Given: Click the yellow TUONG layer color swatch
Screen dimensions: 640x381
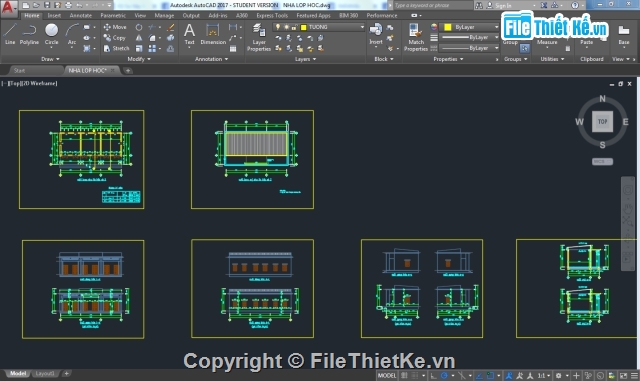Looking at the screenshot, I should pyautogui.click(x=303, y=27).
